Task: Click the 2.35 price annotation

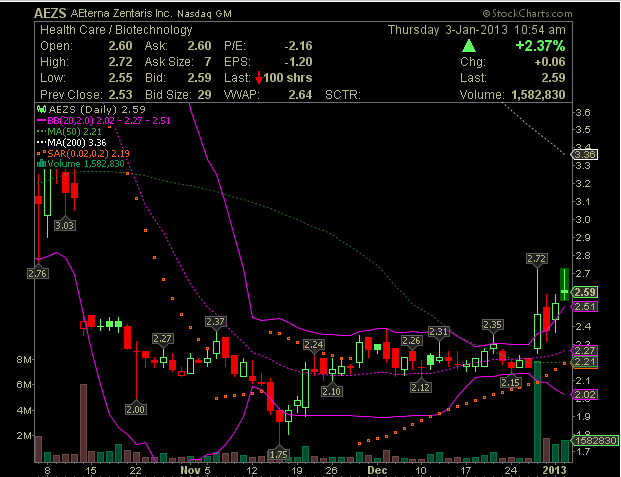Action: click(492, 324)
